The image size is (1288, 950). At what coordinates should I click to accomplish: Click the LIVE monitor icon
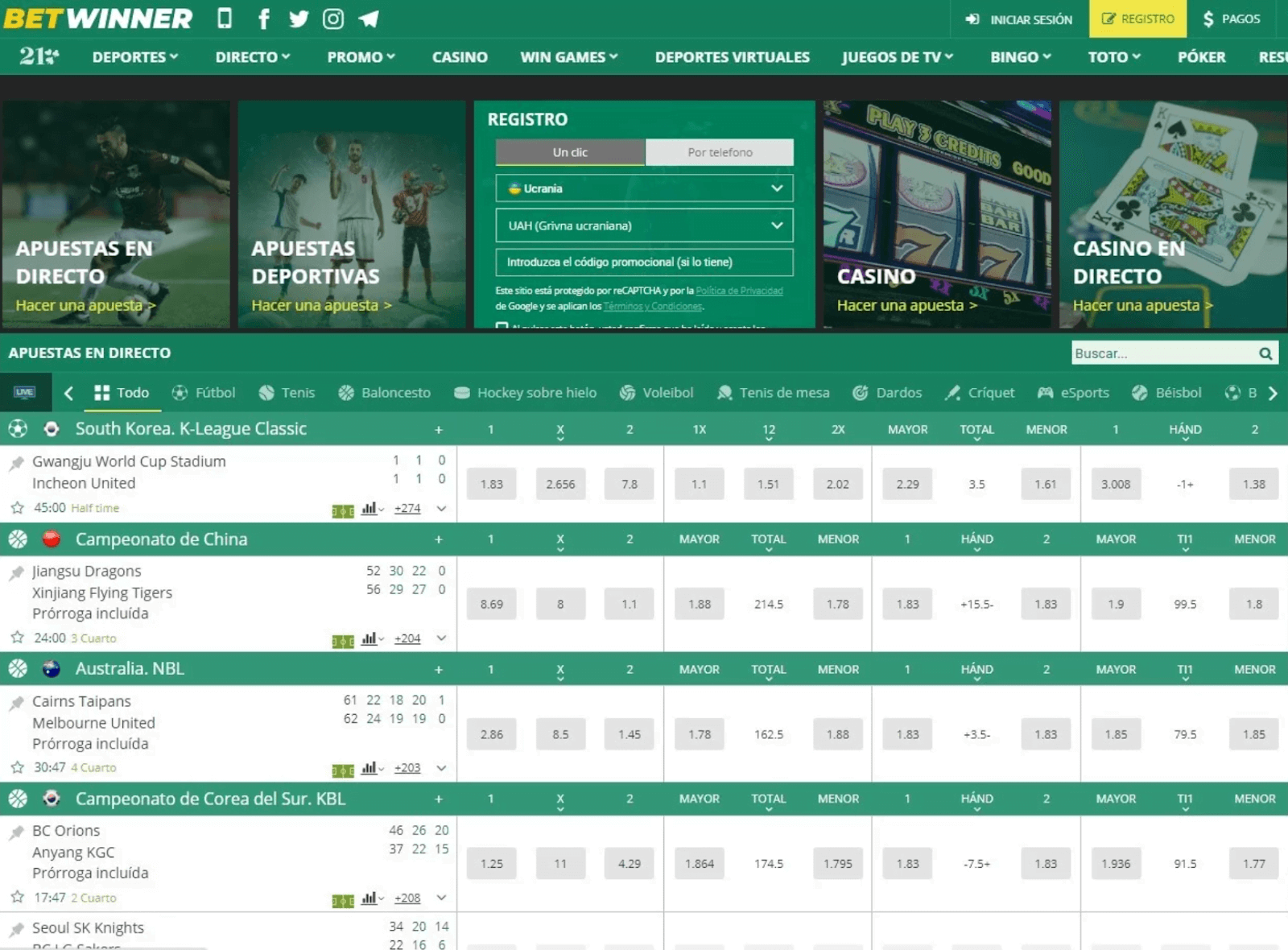[x=25, y=392]
